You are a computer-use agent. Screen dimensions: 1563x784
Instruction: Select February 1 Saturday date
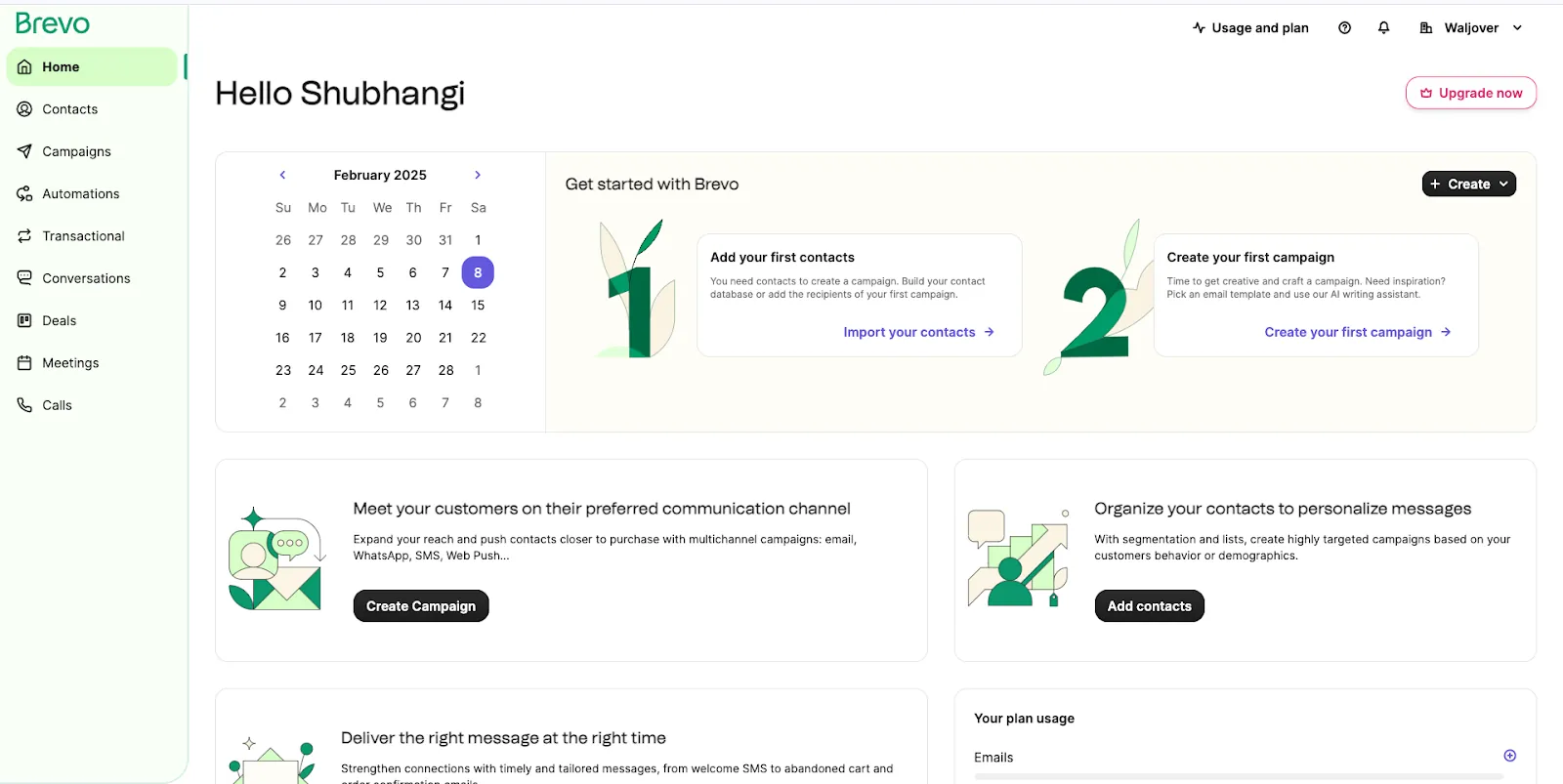click(478, 240)
